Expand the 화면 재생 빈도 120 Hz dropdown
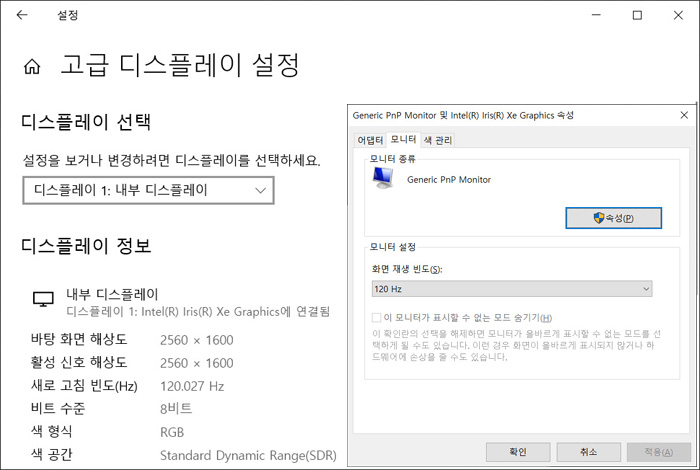Screen dimensions: 700x470 point(511,289)
